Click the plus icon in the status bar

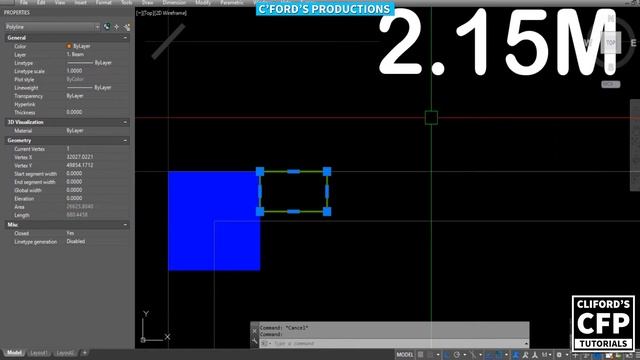(576, 355)
